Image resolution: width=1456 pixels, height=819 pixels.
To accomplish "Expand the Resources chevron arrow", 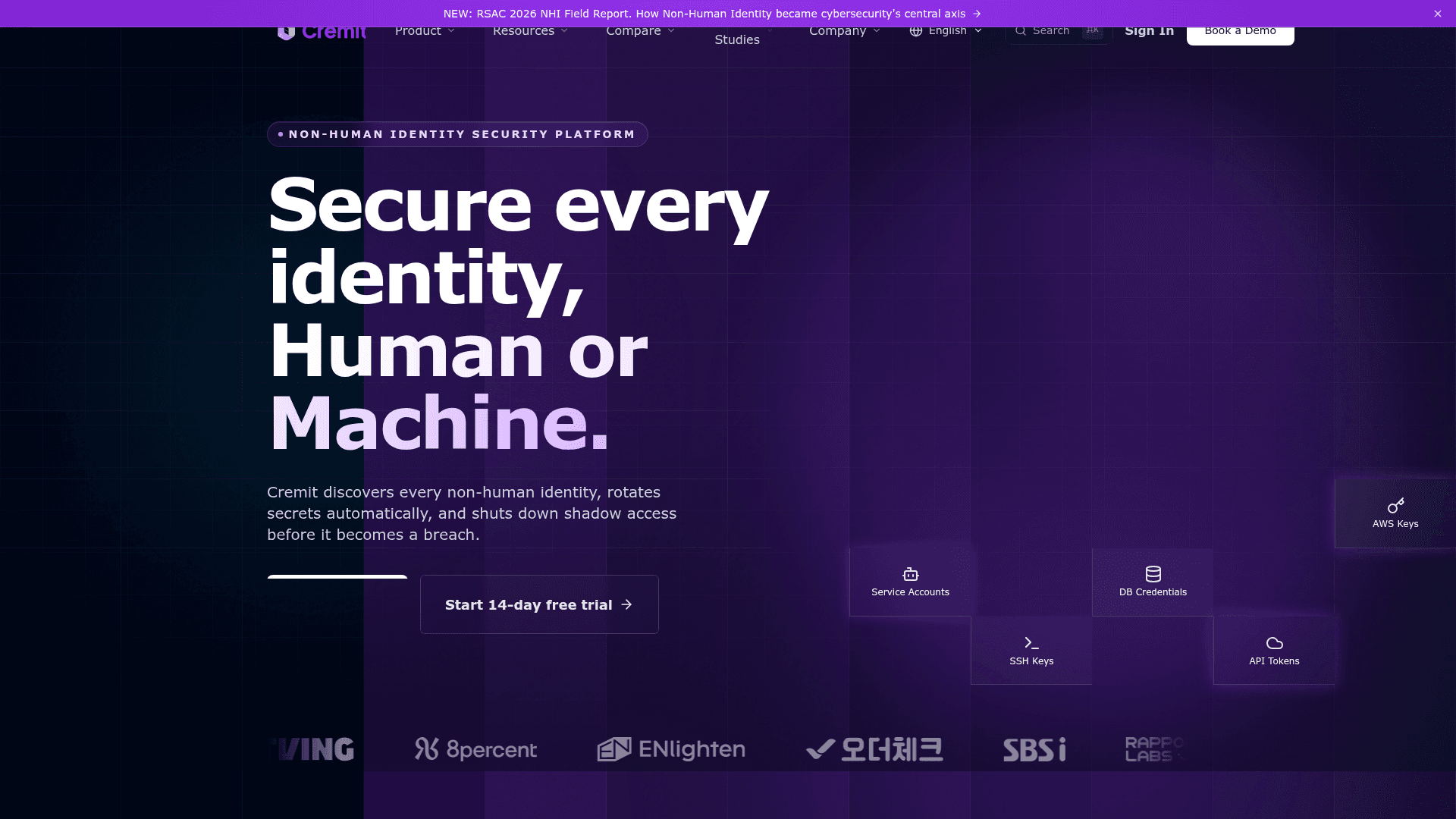I will pos(564,31).
